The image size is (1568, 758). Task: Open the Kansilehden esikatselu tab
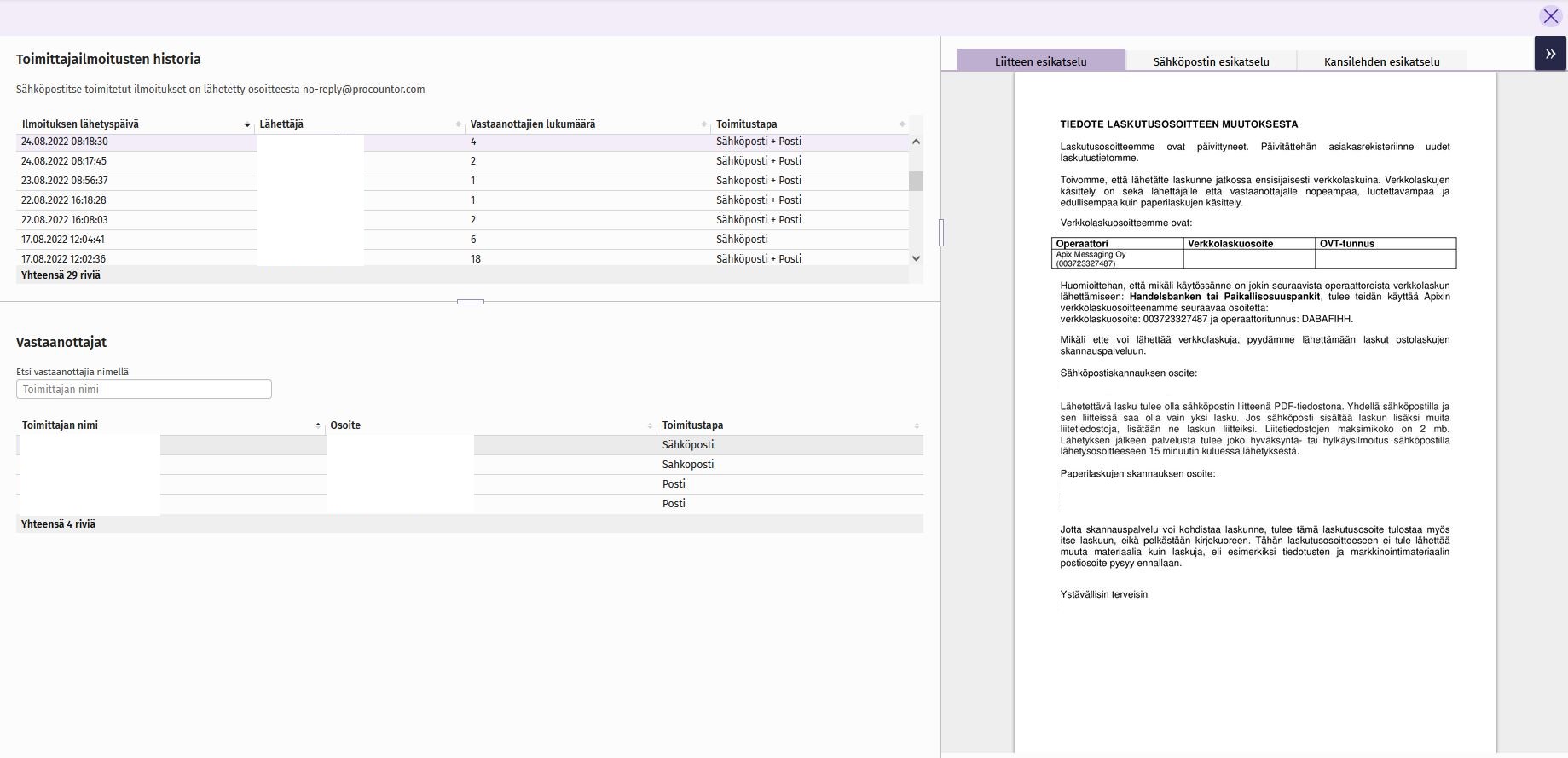pyautogui.click(x=1381, y=61)
